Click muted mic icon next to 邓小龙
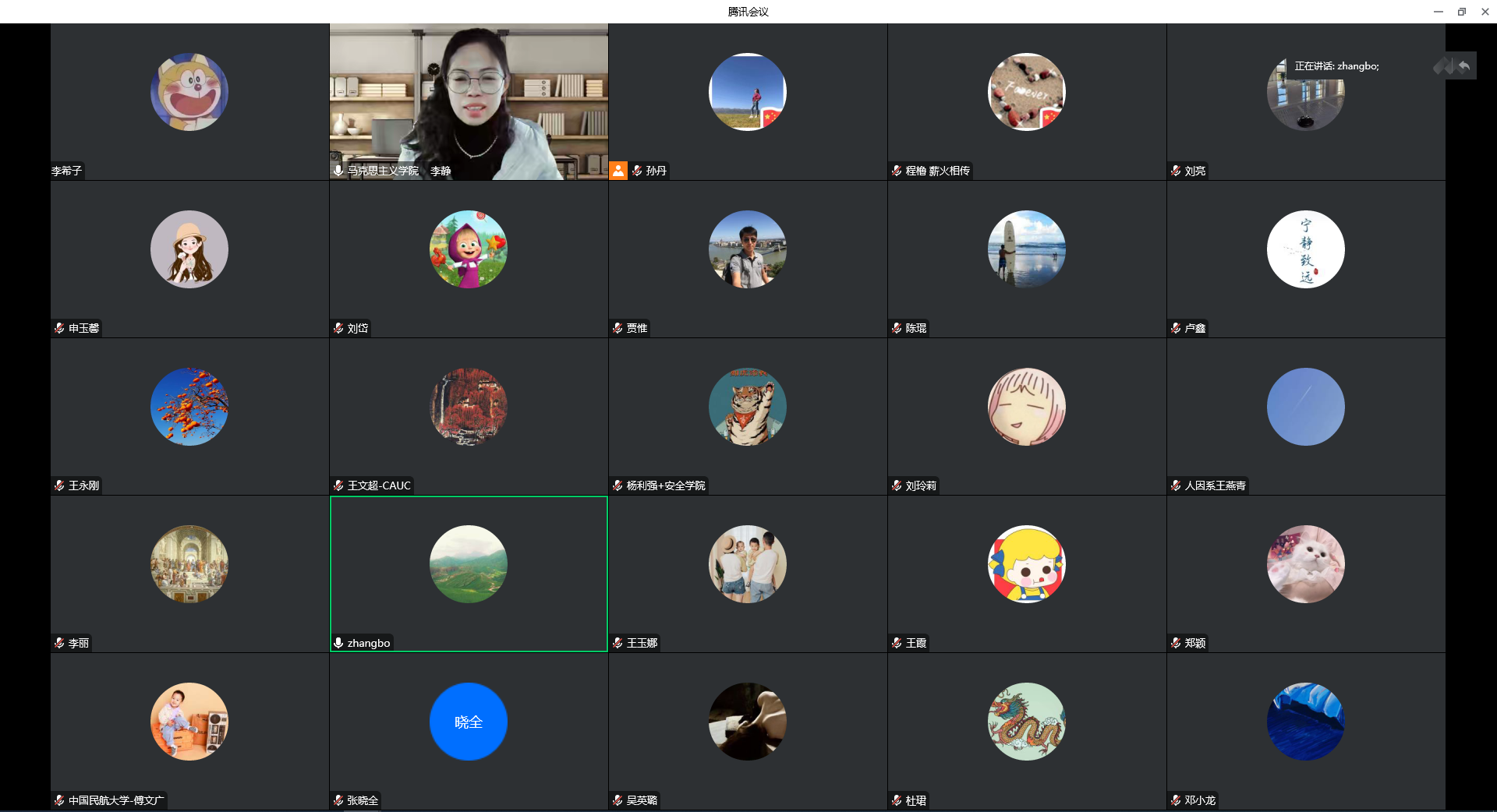The height and width of the screenshot is (812, 1497). click(1176, 800)
